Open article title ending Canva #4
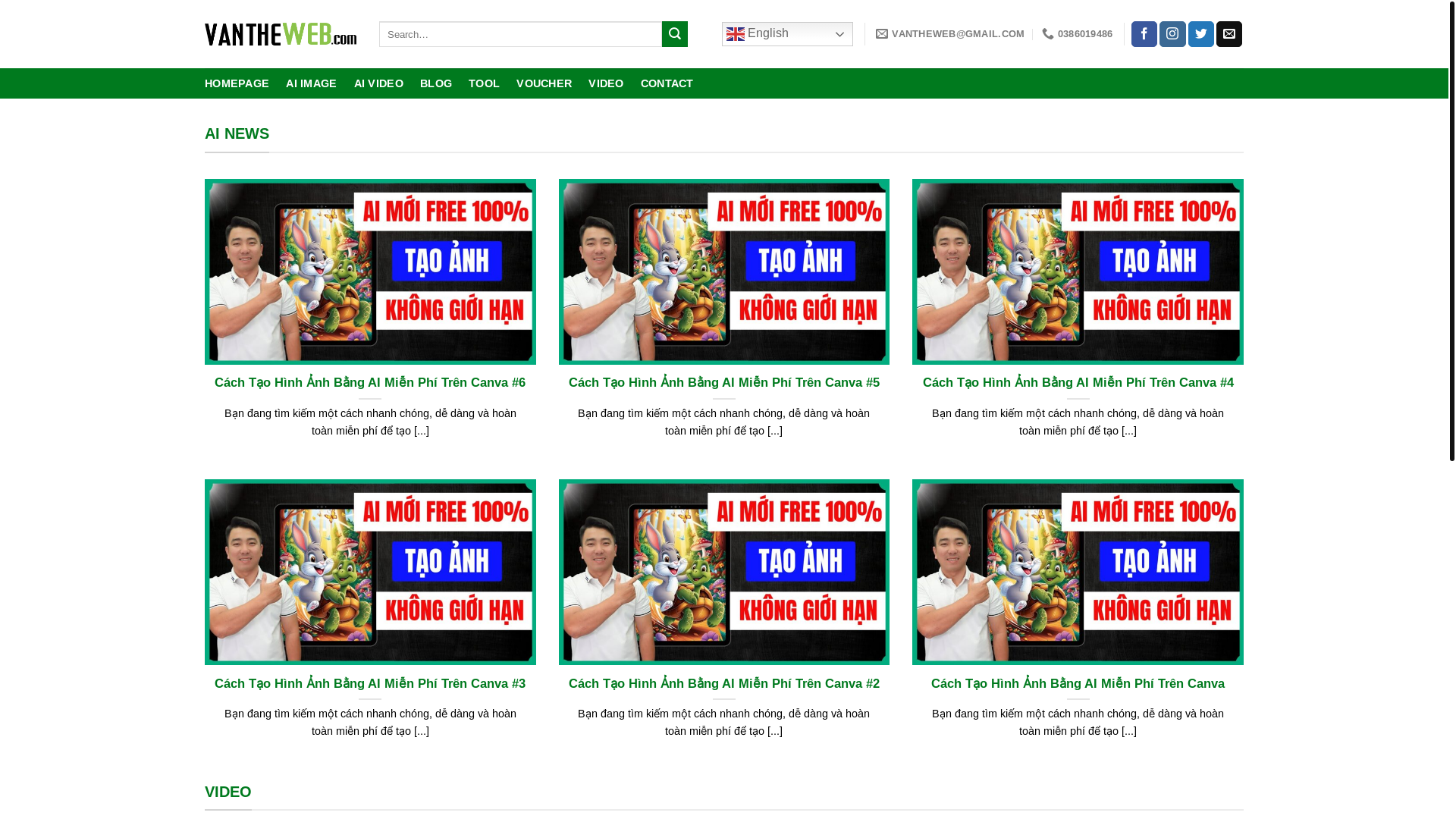1456x819 pixels. [x=1078, y=383]
